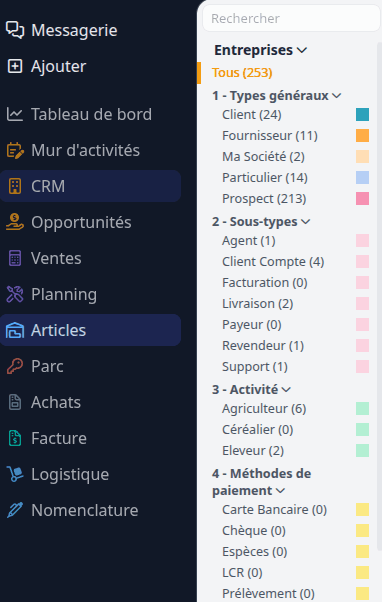382x602 pixels.
Task: Open the Logistique hand-truck icon
Action: (15, 474)
